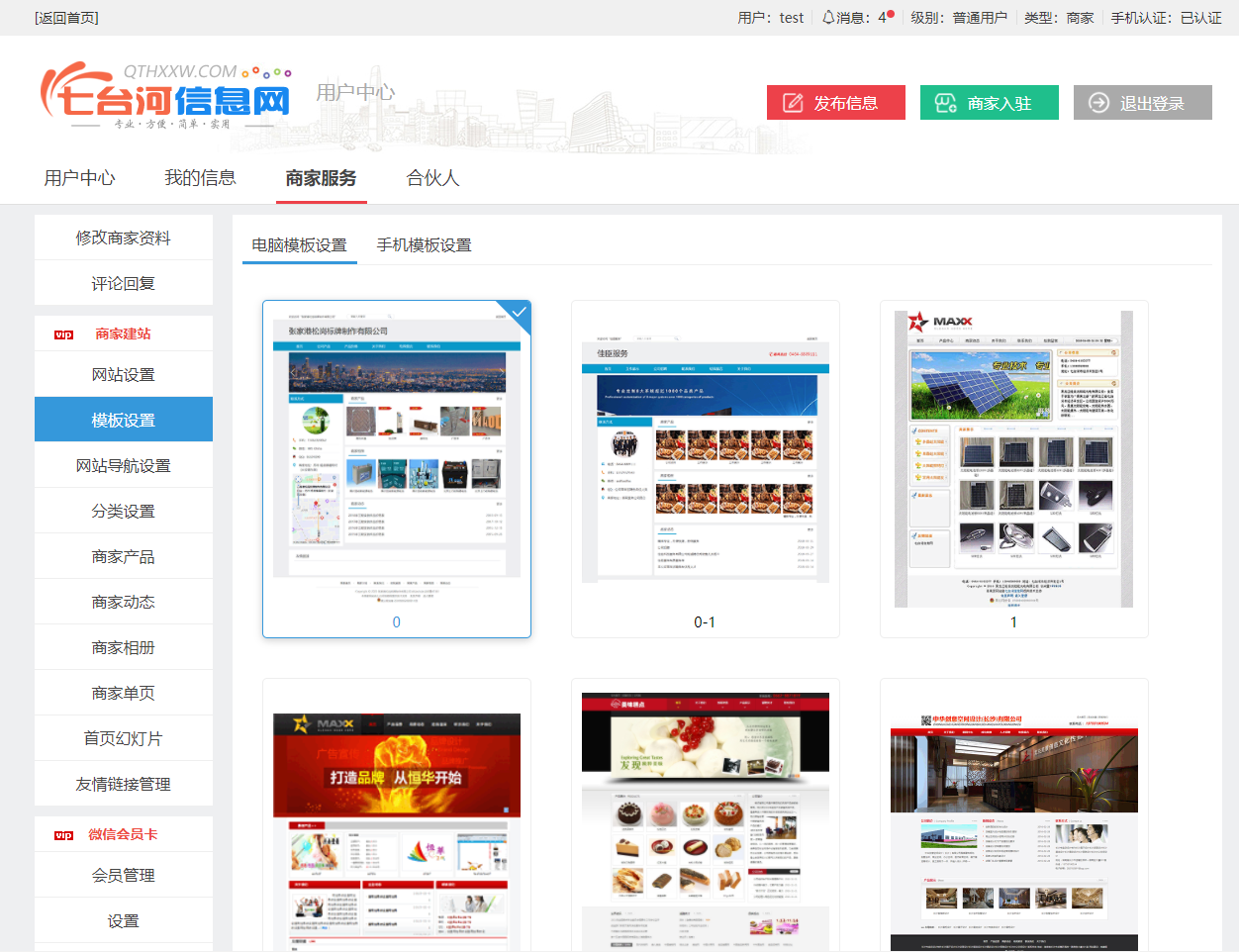Go to 首页幻灯片 settings
Viewport: 1239px width, 952px height.
(x=124, y=738)
